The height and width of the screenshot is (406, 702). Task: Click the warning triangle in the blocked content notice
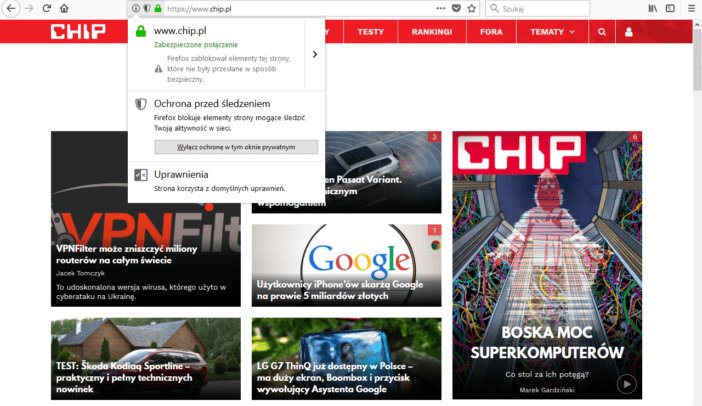point(158,69)
